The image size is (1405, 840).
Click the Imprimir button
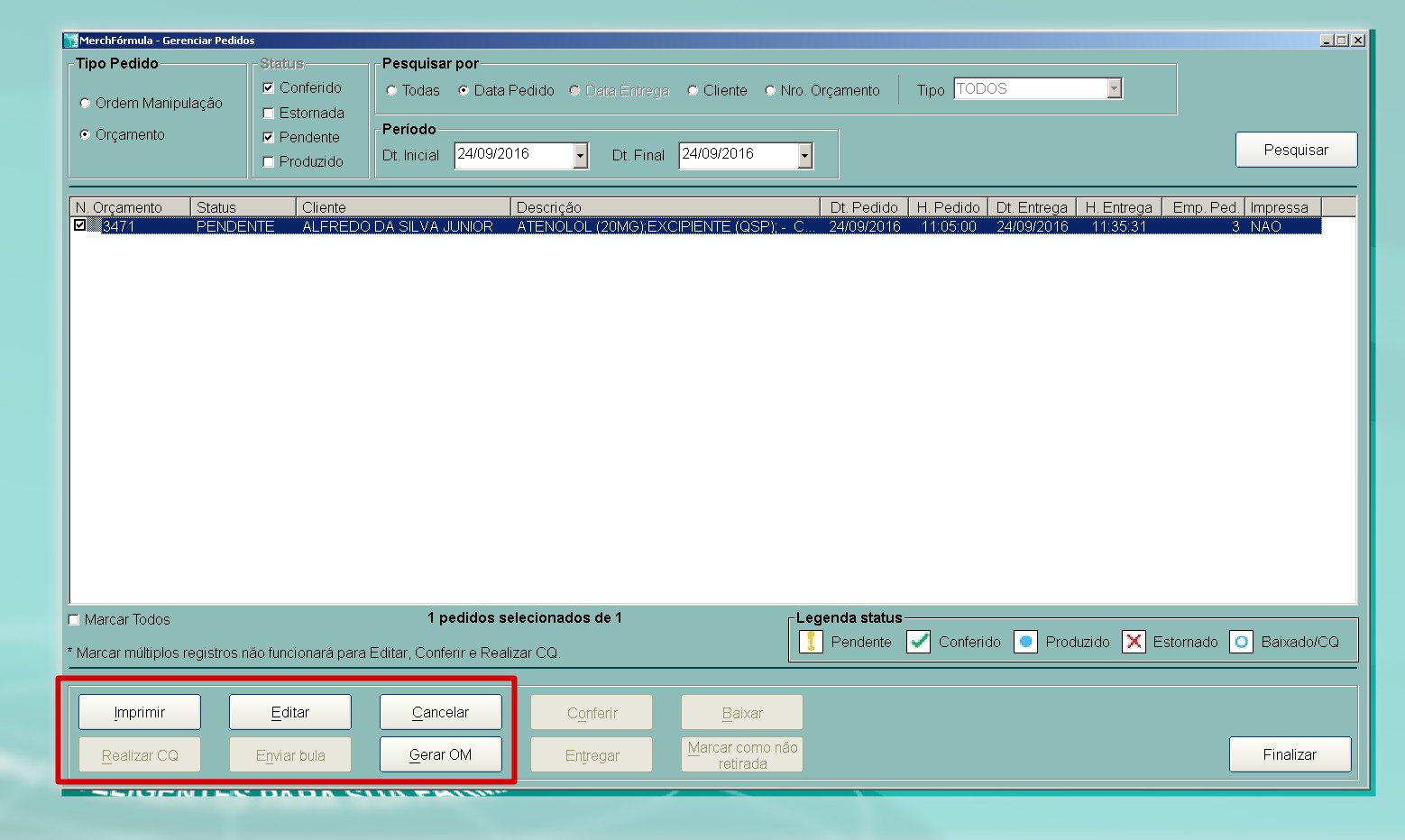click(x=140, y=712)
